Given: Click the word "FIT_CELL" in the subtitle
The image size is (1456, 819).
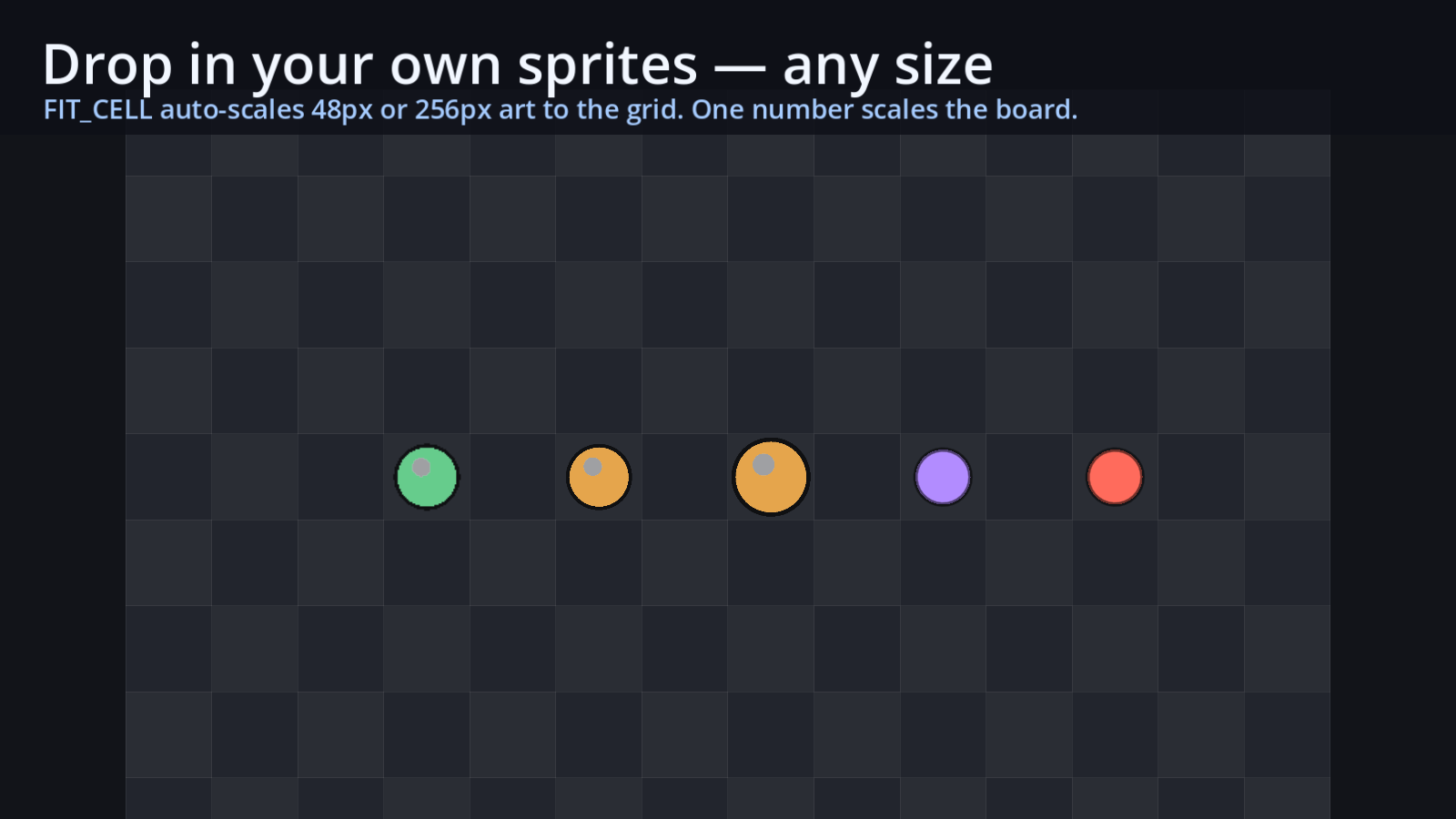Looking at the screenshot, I should pos(97,110).
